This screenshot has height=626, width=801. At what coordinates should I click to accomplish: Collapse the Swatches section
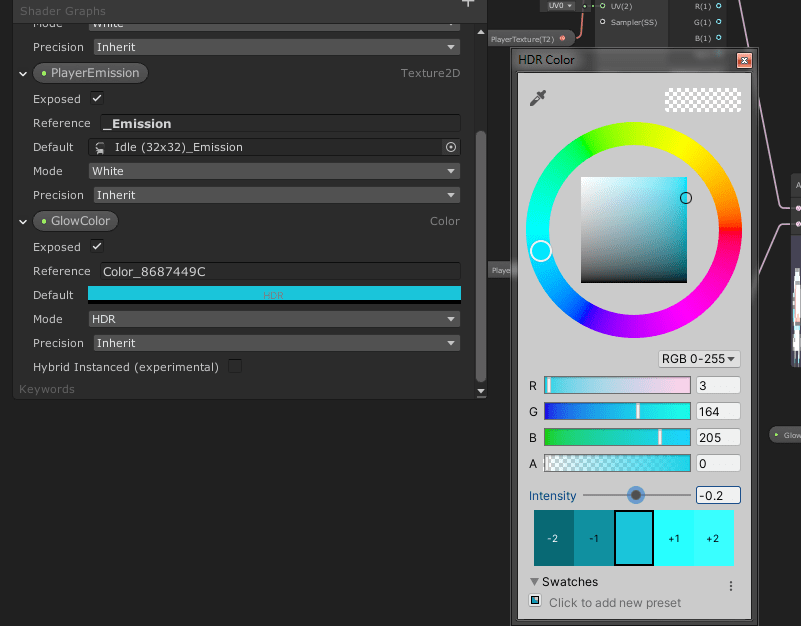point(534,581)
